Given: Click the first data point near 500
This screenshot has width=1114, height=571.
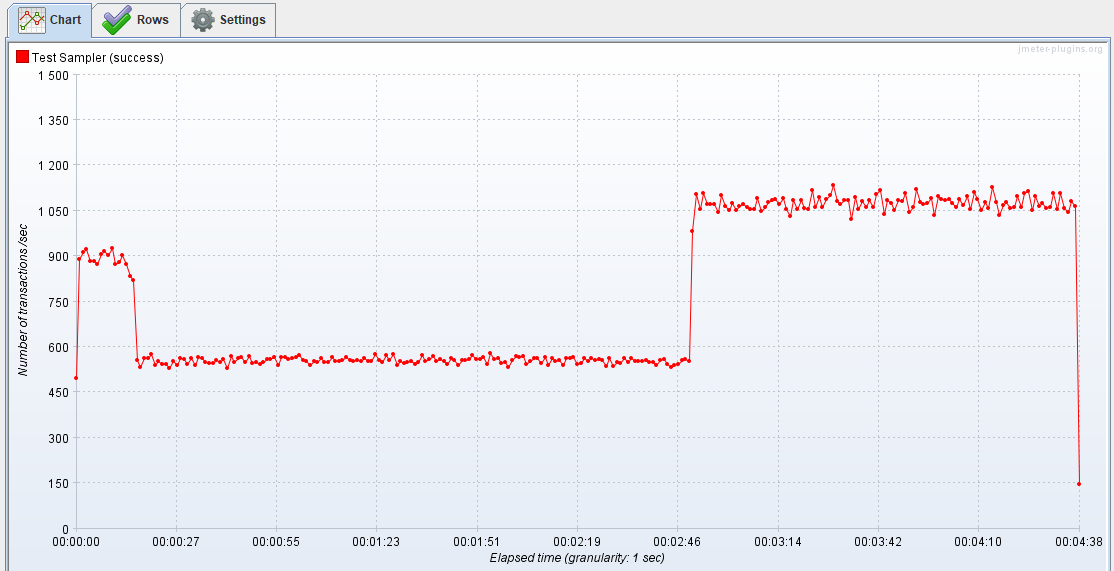Looking at the screenshot, I should pyautogui.click(x=76, y=378).
